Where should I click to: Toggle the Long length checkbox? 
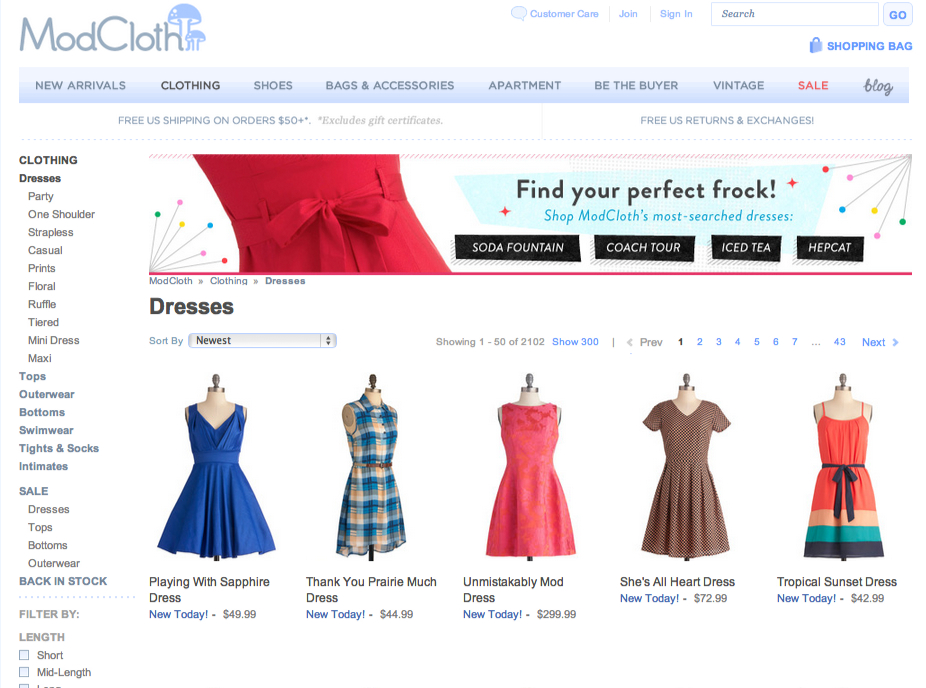[24, 686]
